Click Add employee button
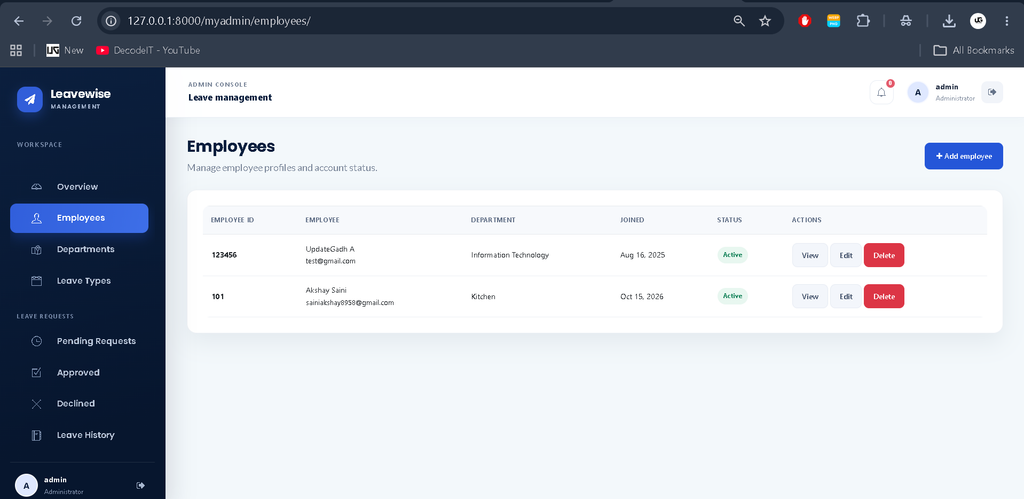This screenshot has height=499, width=1024. coord(963,156)
